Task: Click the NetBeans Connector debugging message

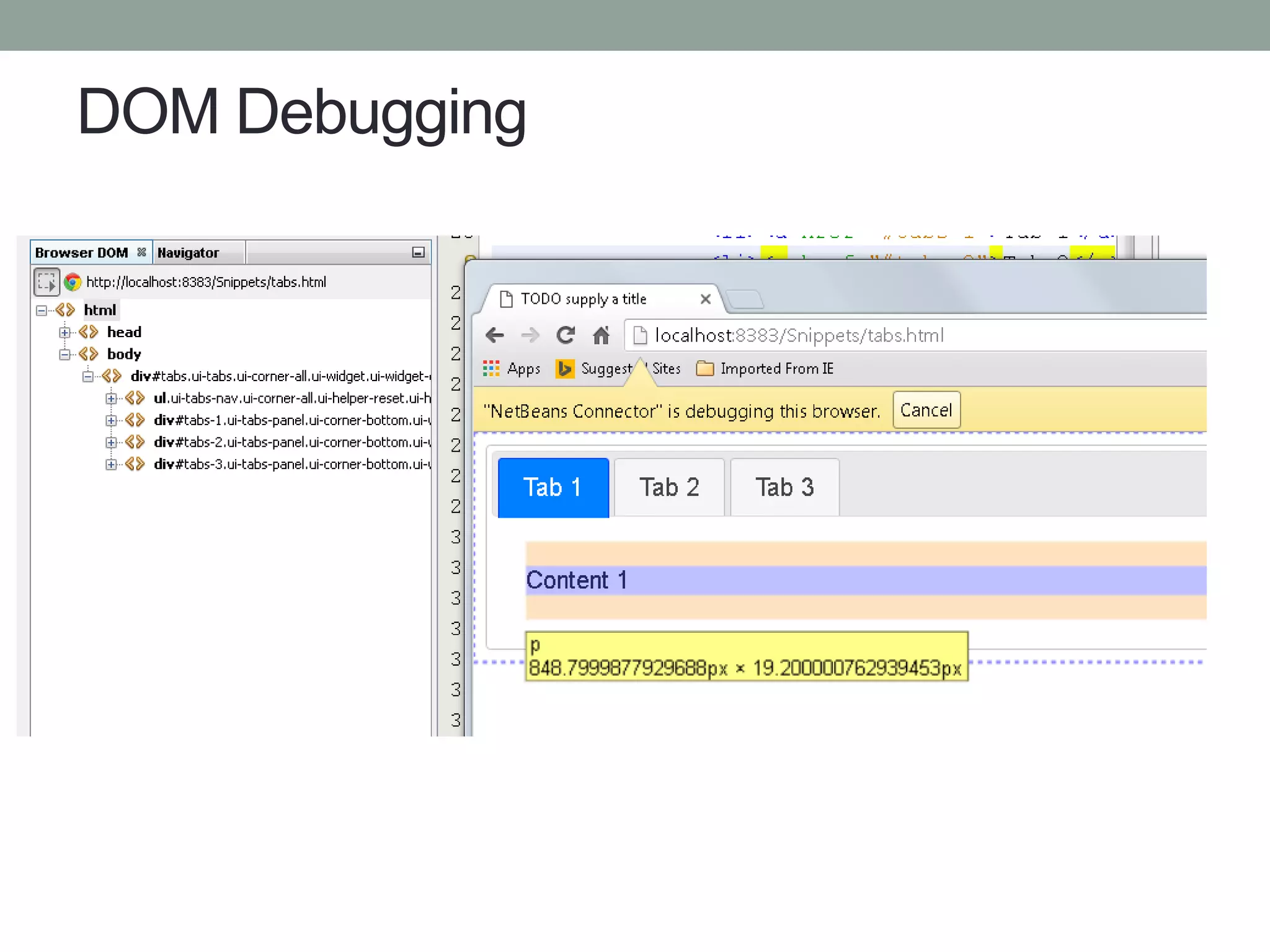Action: 682,411
